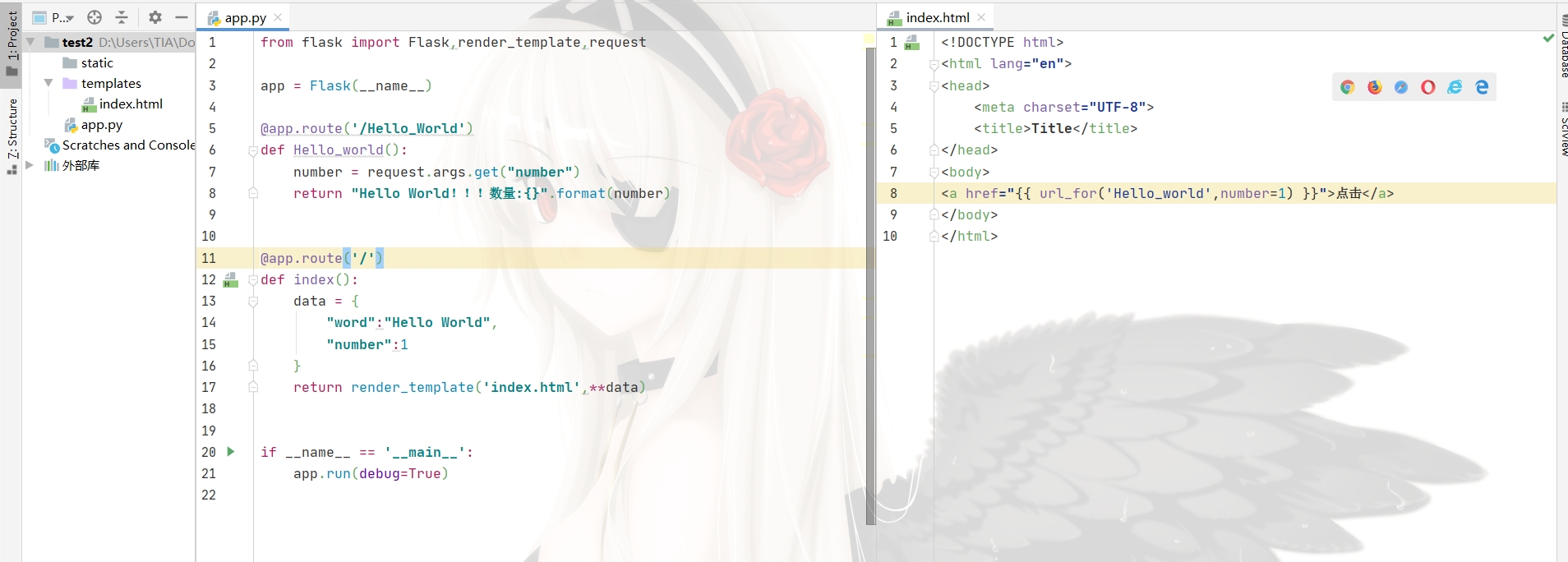The width and height of the screenshot is (1568, 562).
Task: Open Project panel settings gear
Action: click(x=155, y=17)
